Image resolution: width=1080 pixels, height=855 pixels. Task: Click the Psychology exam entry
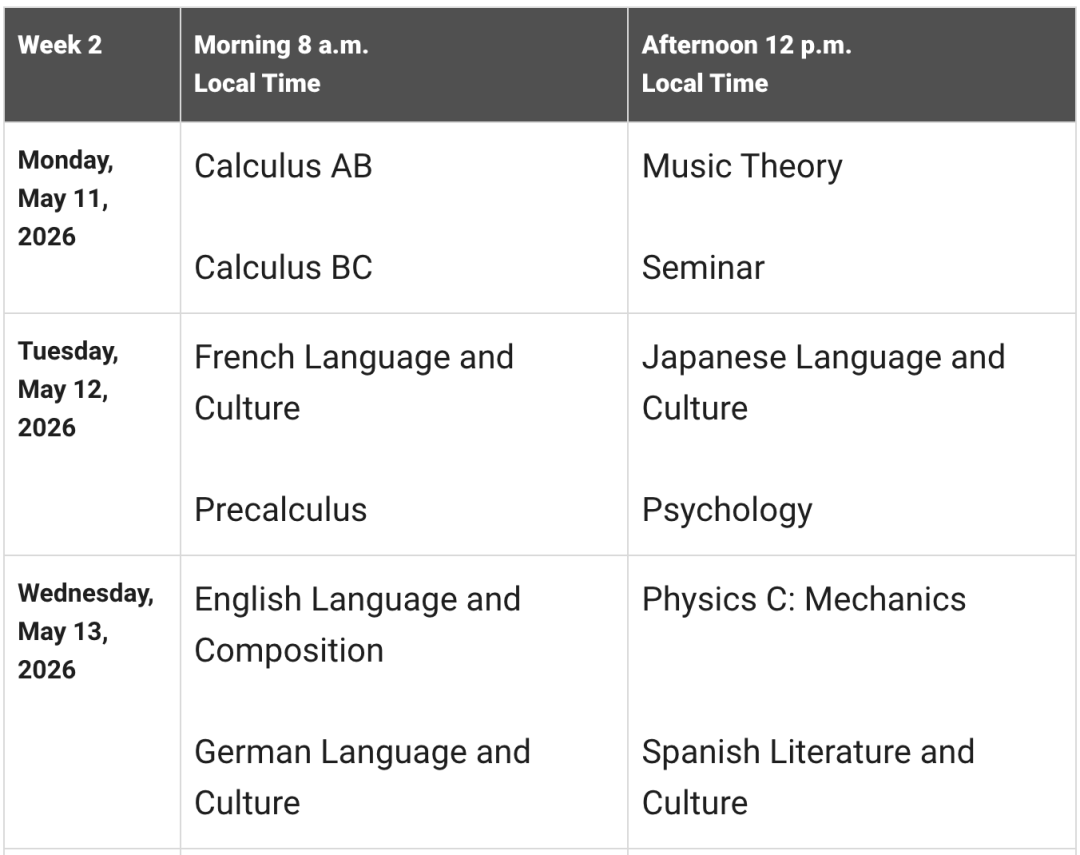point(727,511)
